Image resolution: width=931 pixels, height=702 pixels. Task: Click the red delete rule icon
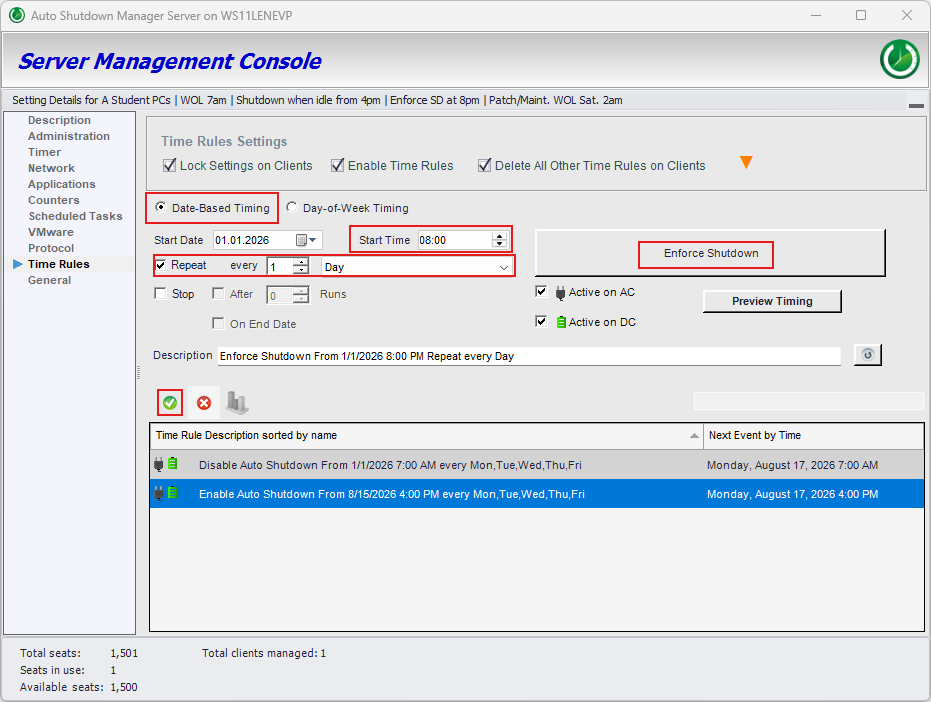tap(204, 403)
